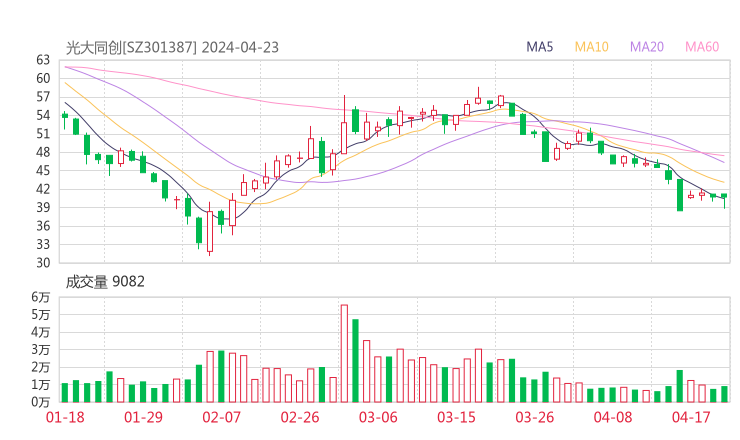The image size is (740, 440).
Task: Click the 01-29 date axis label
Action: 143,417
